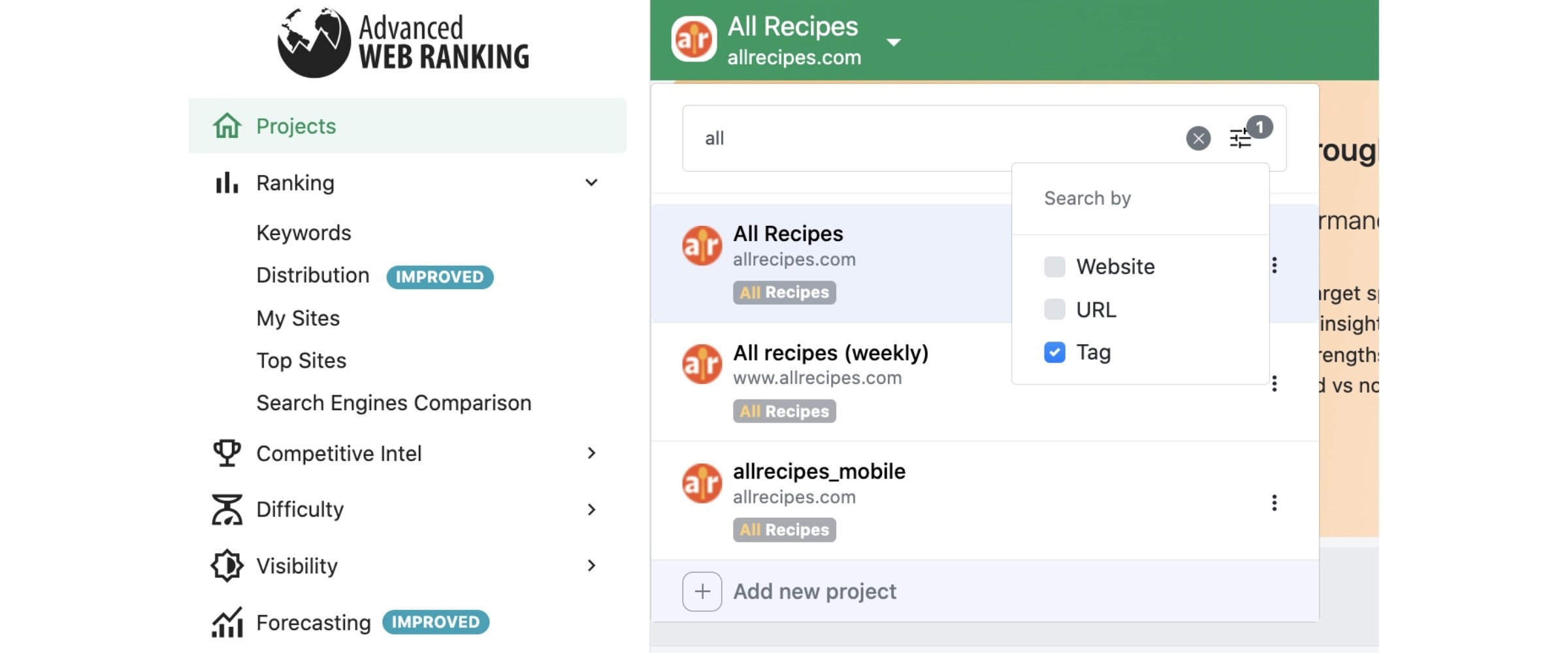
Task: Uncheck the Tag search checkbox
Action: [1054, 353]
